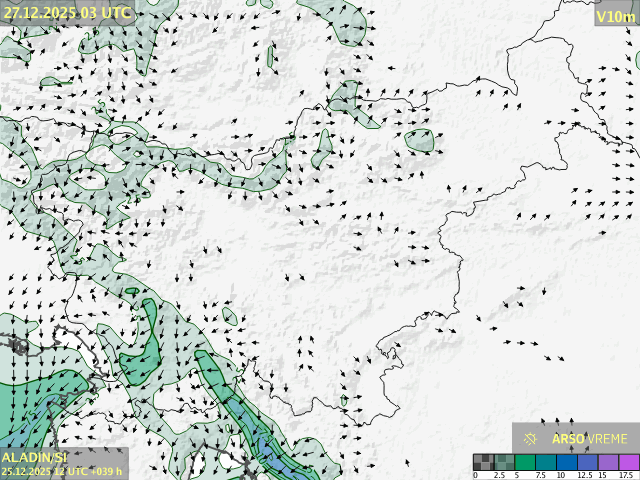
Task: Click the narrow green wind patch near top center
Action: (x=271, y=56)
